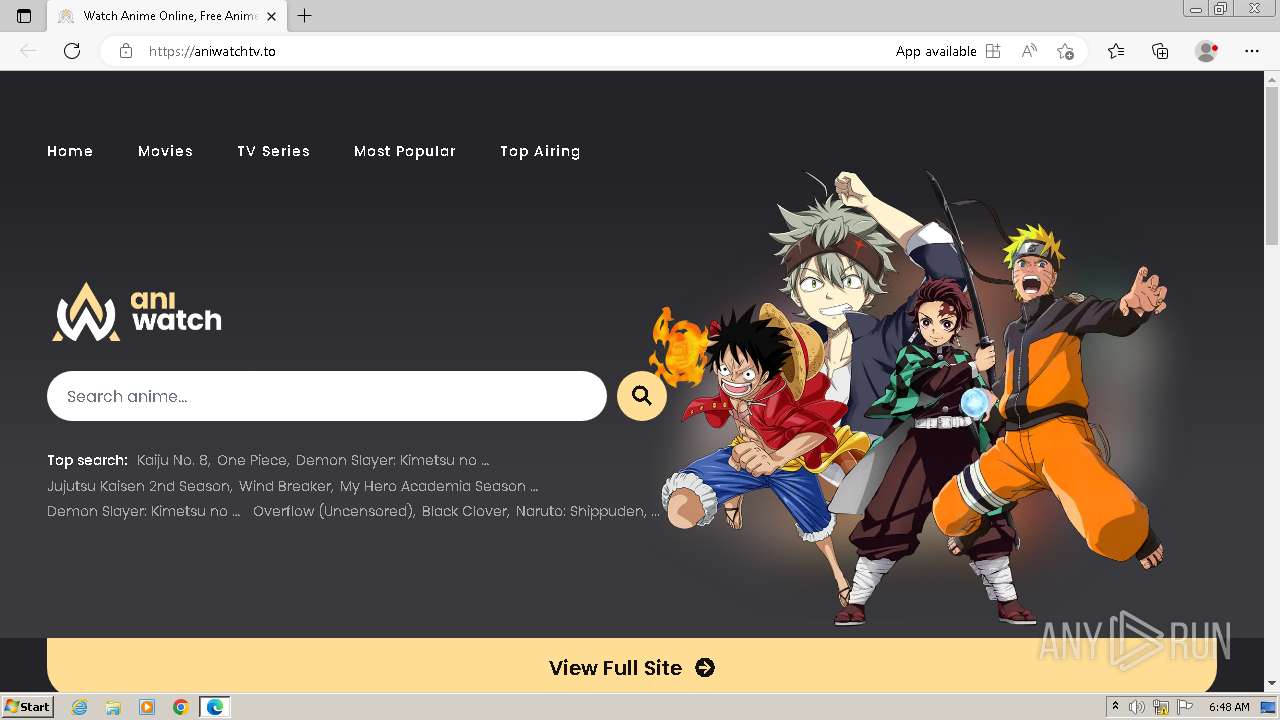1280x720 pixels.
Task: Open a new tab with plus button
Action: coord(305,16)
